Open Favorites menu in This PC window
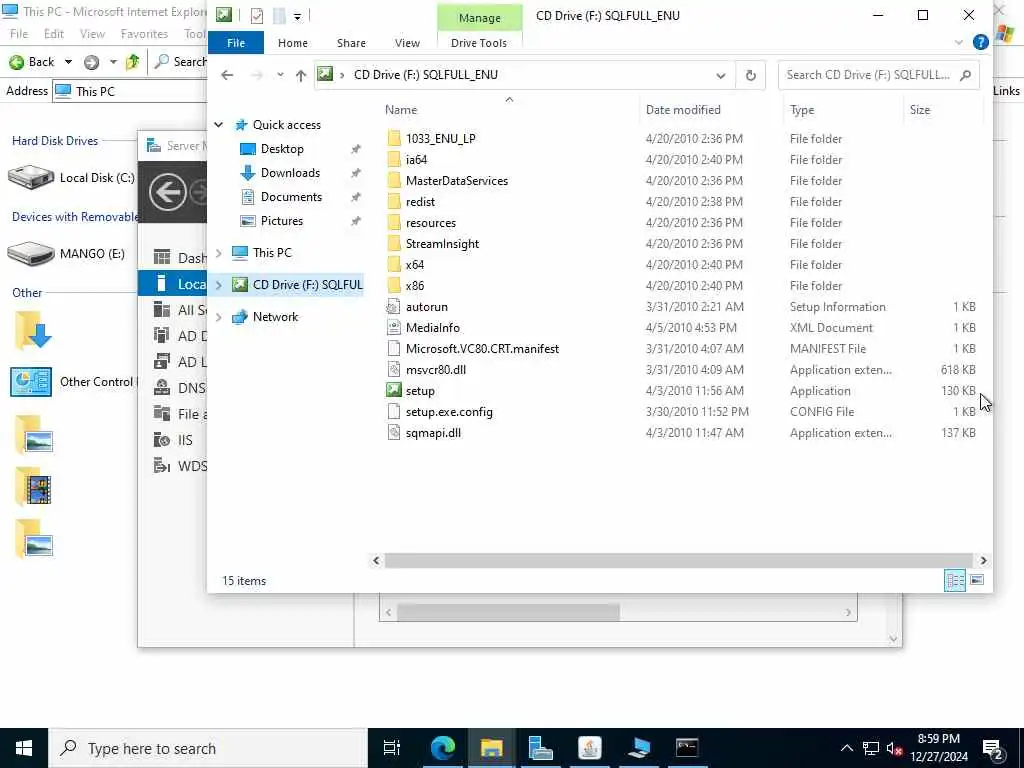The width and height of the screenshot is (1024, 768). pos(144,34)
